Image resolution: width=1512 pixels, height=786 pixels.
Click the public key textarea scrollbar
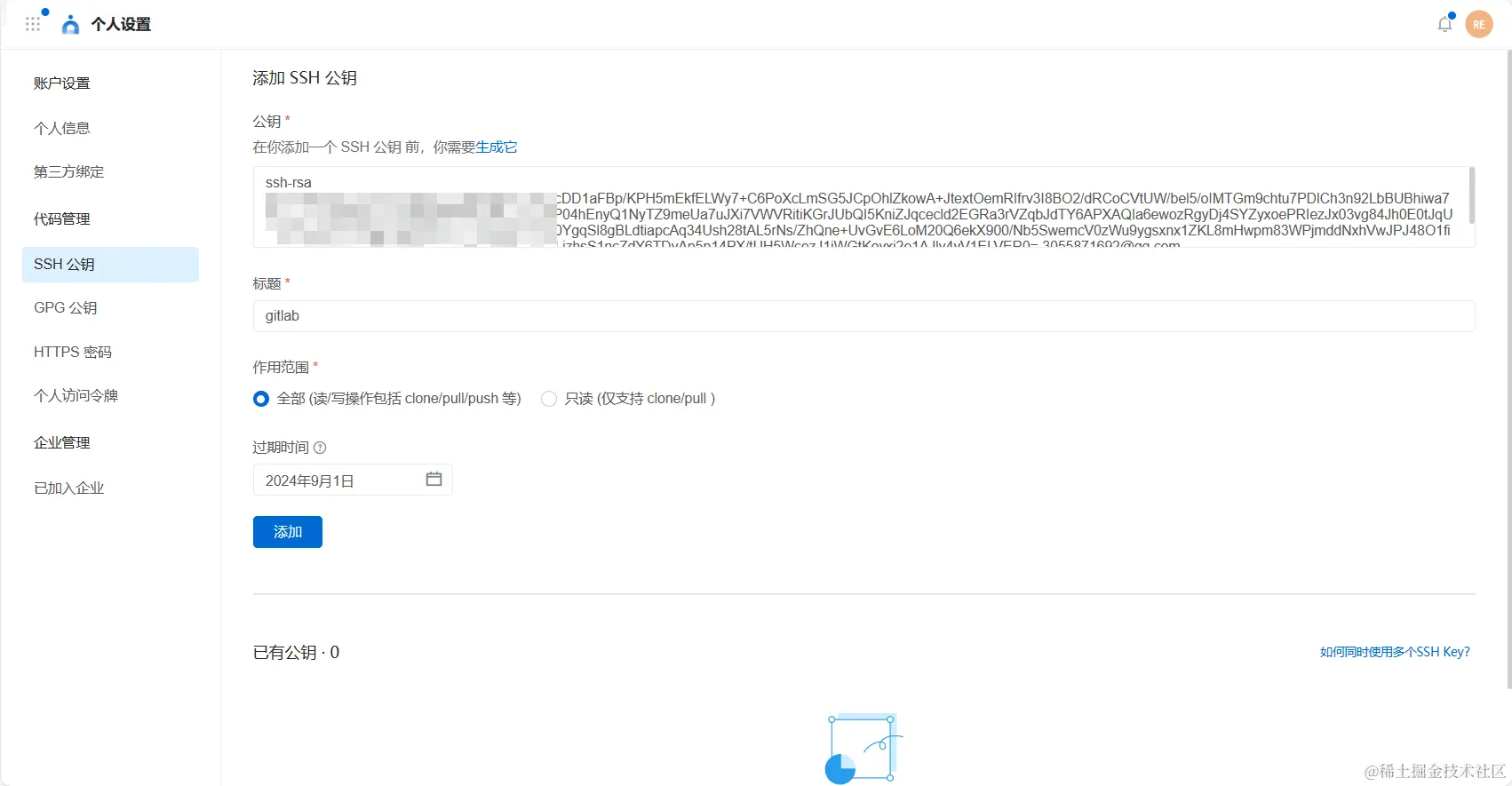coord(1471,195)
